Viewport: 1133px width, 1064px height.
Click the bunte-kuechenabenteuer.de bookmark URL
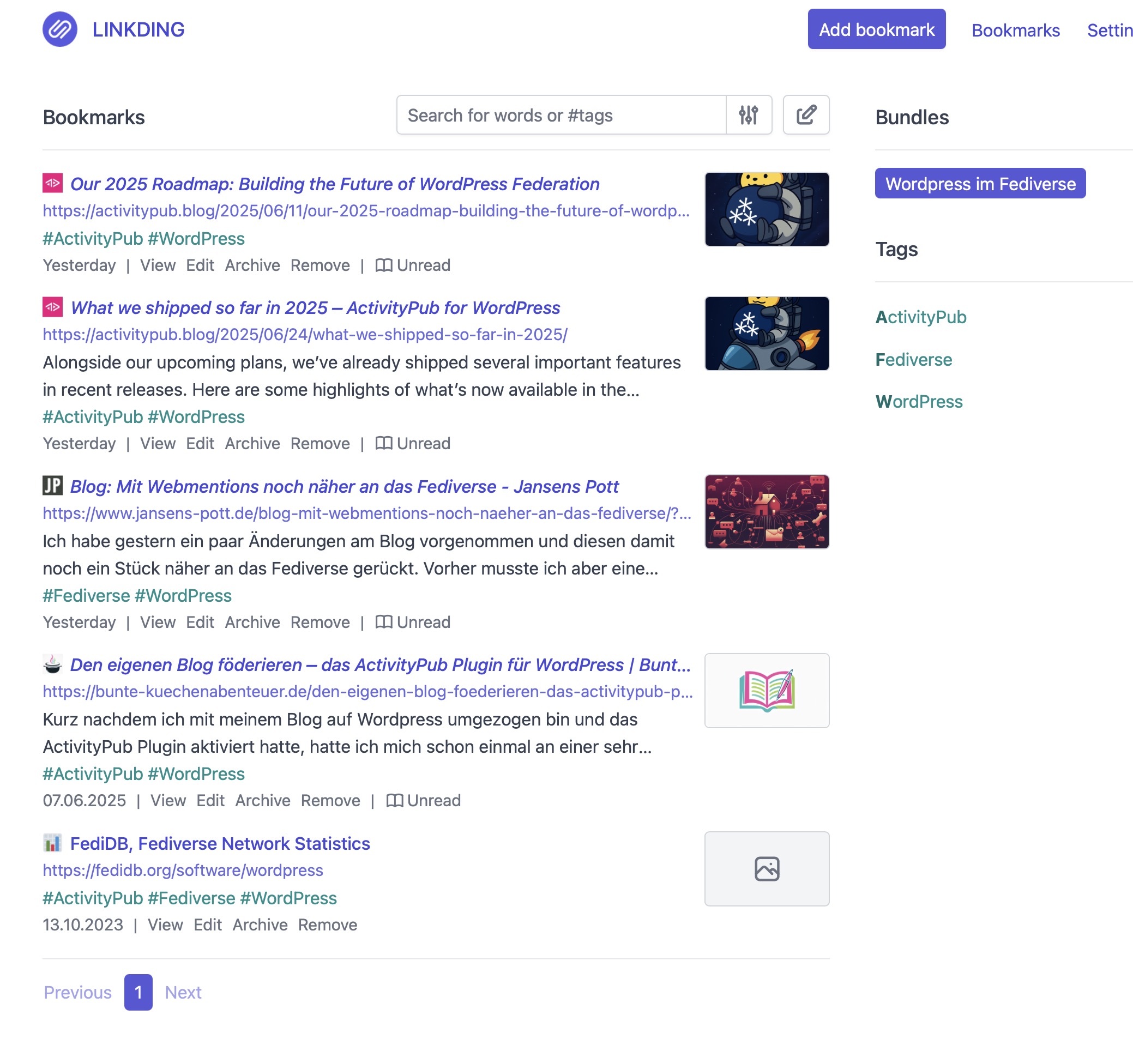click(x=368, y=692)
